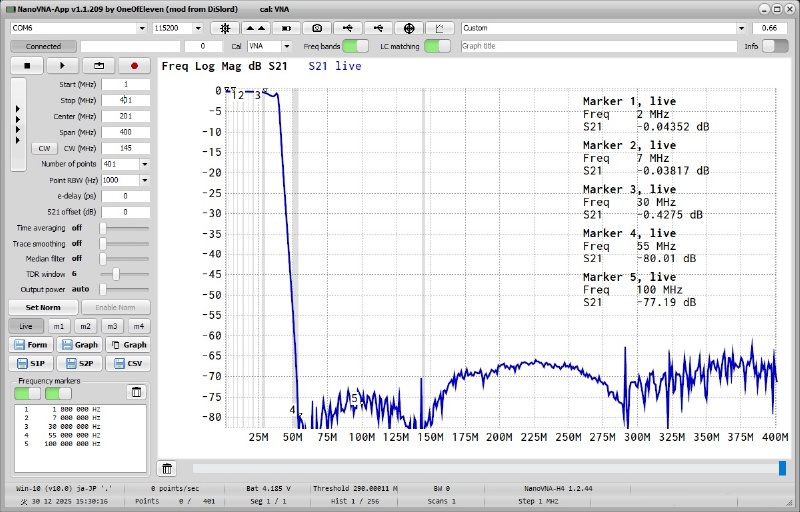The width and height of the screenshot is (800, 512).
Task: Save S1P file using the S1P button
Action: [x=31, y=363]
